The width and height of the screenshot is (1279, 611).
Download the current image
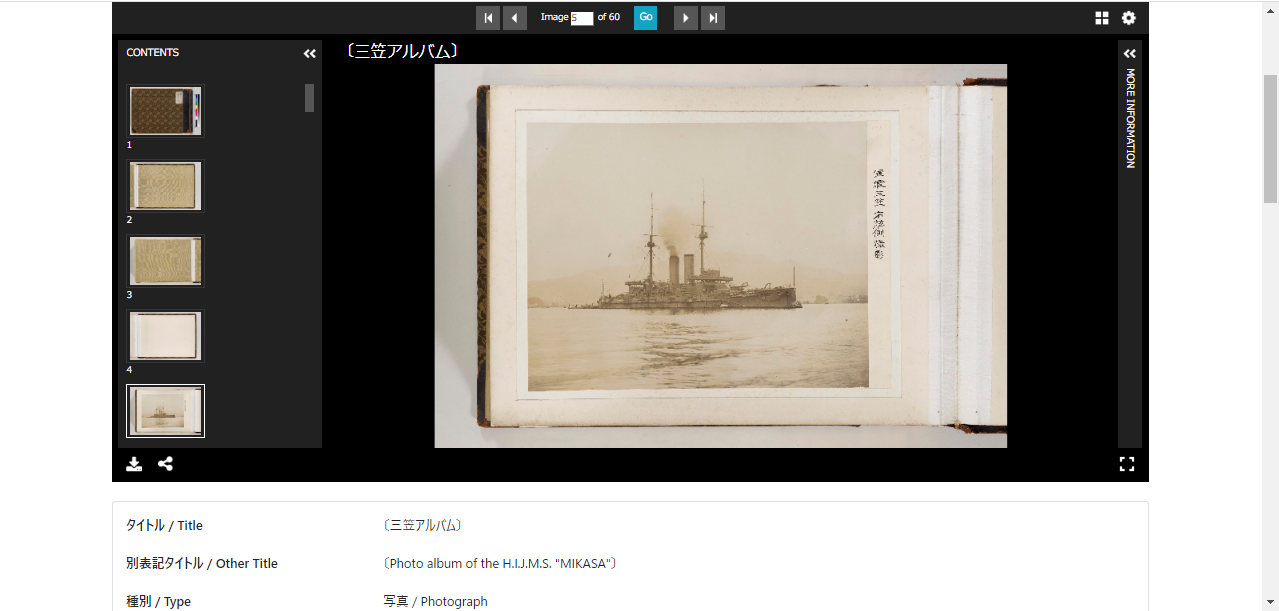coord(134,464)
